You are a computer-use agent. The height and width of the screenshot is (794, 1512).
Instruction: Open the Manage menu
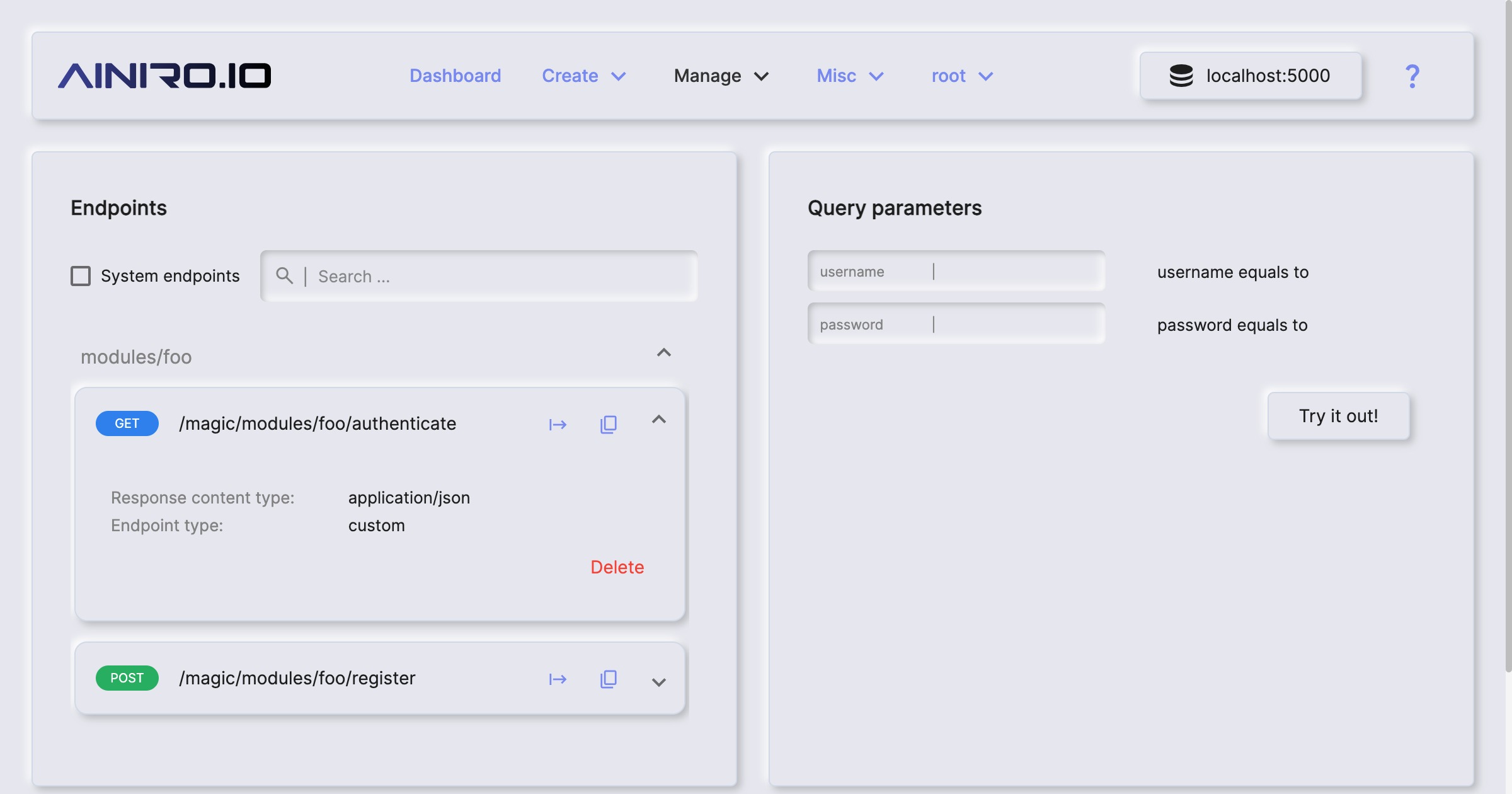720,76
